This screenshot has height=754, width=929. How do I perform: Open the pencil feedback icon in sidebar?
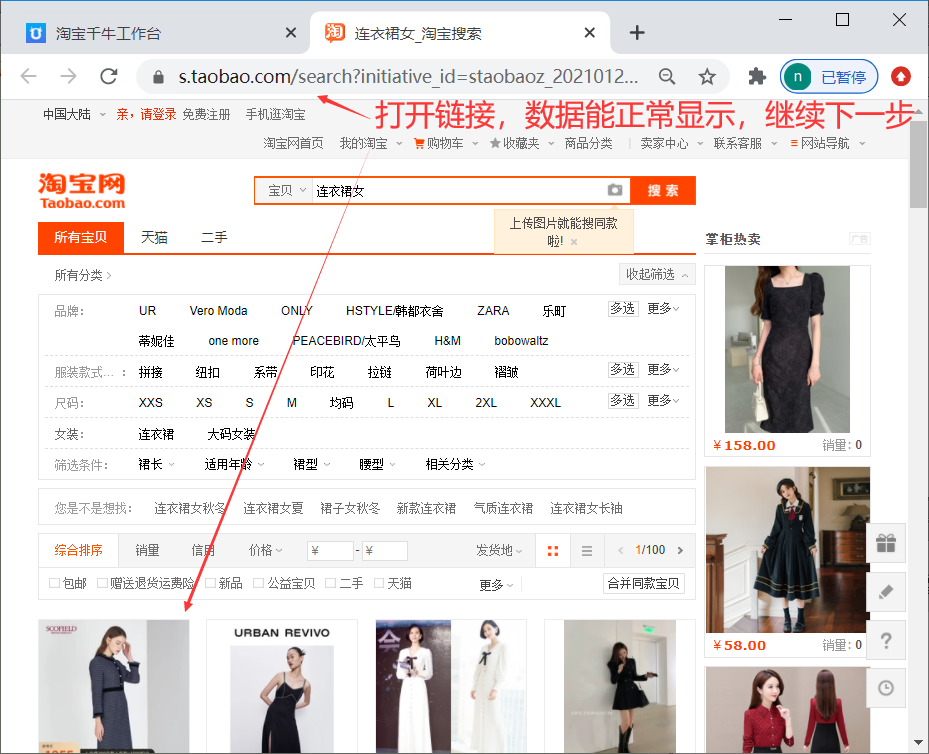click(885, 592)
